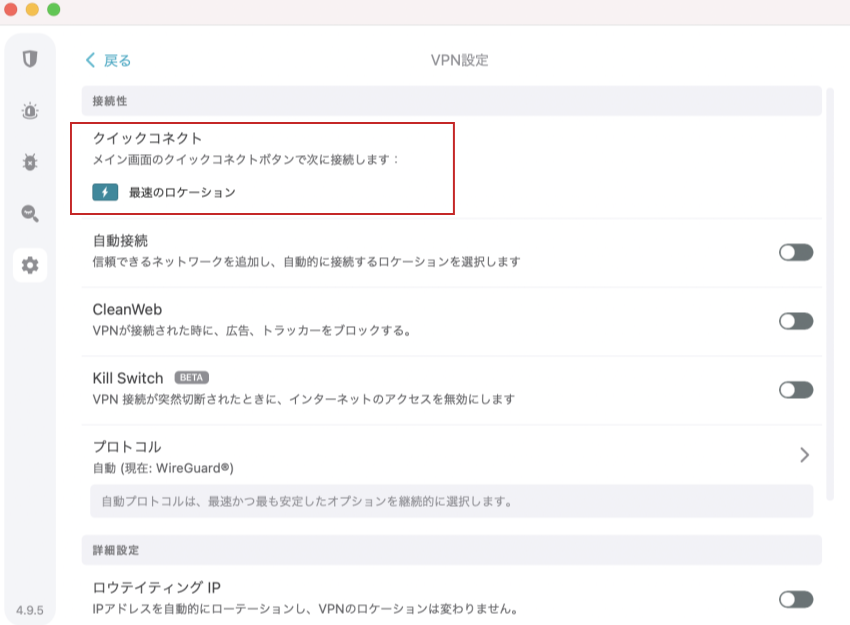Screen dimensions: 850x625
Task: Open the VPN shield icon in sidebar
Action: pyautogui.click(x=30, y=59)
